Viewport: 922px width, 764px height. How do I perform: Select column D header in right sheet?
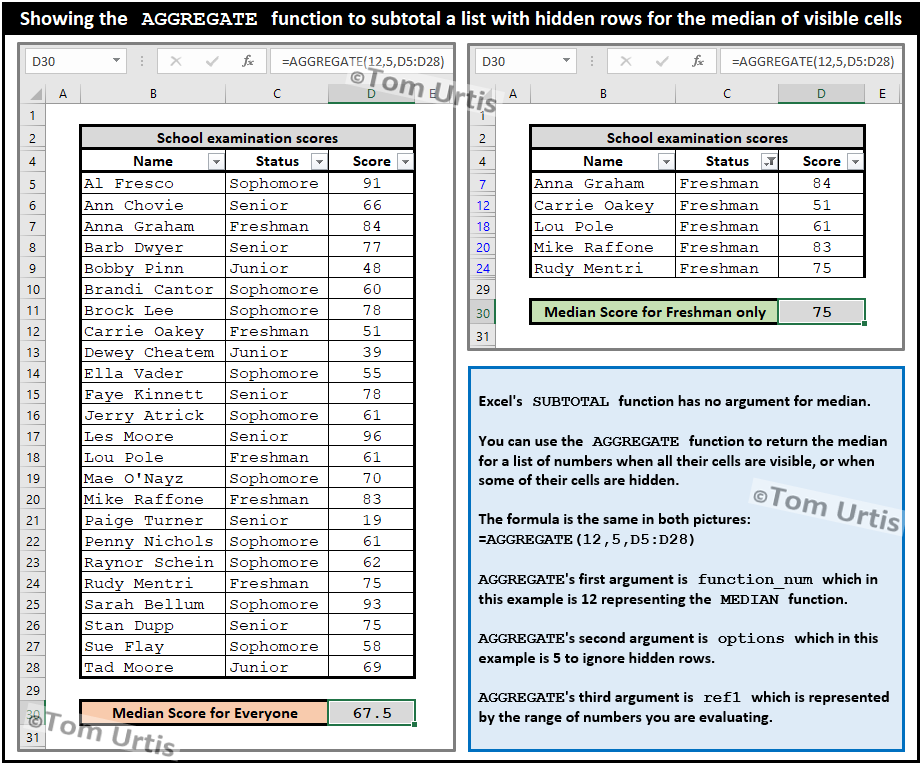click(x=821, y=94)
